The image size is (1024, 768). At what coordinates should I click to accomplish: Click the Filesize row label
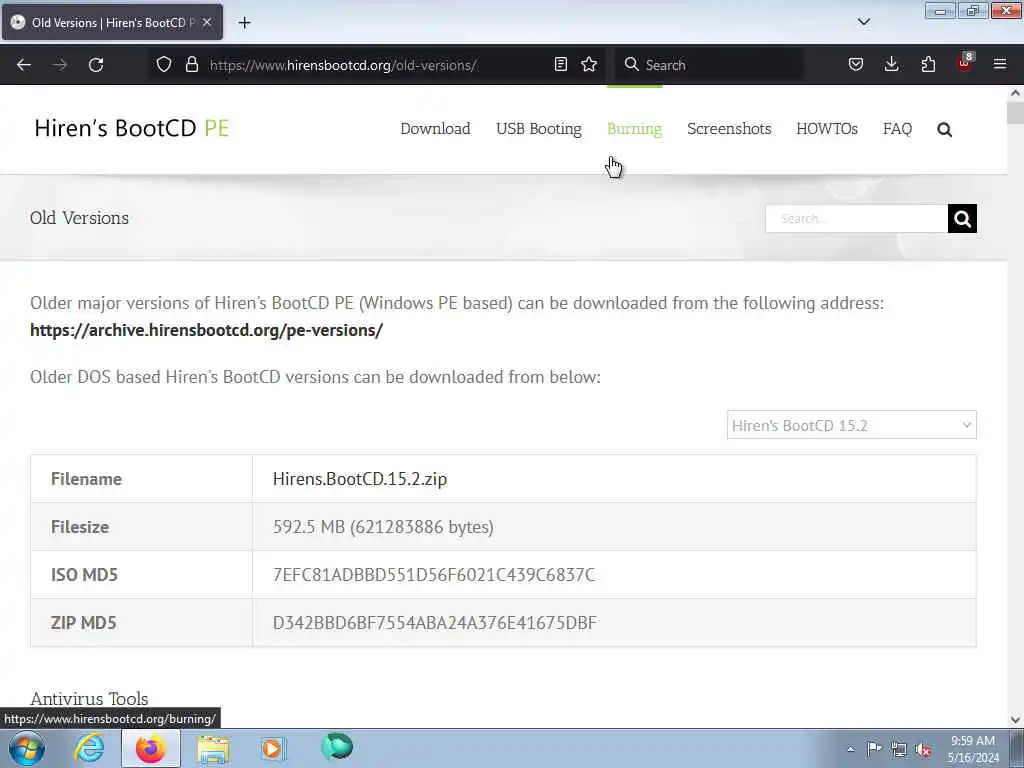click(x=80, y=526)
